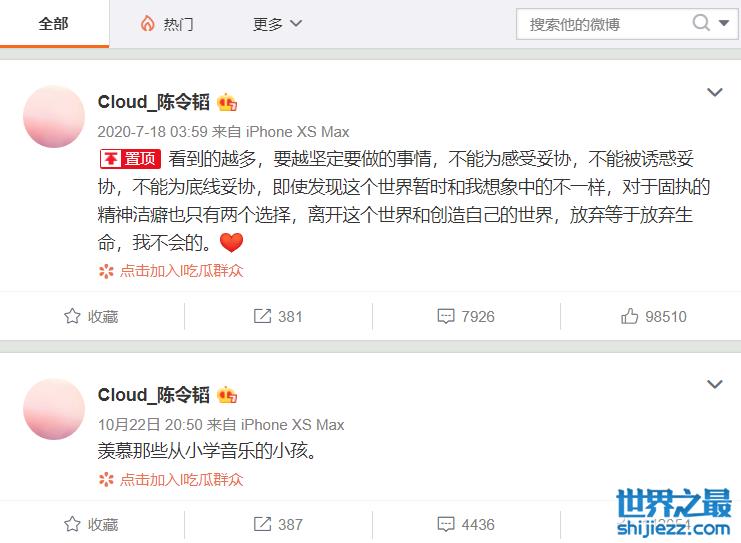Image resolution: width=741 pixels, height=543 pixels.
Task: Expand the second post's options chevron
Action: coord(715,384)
